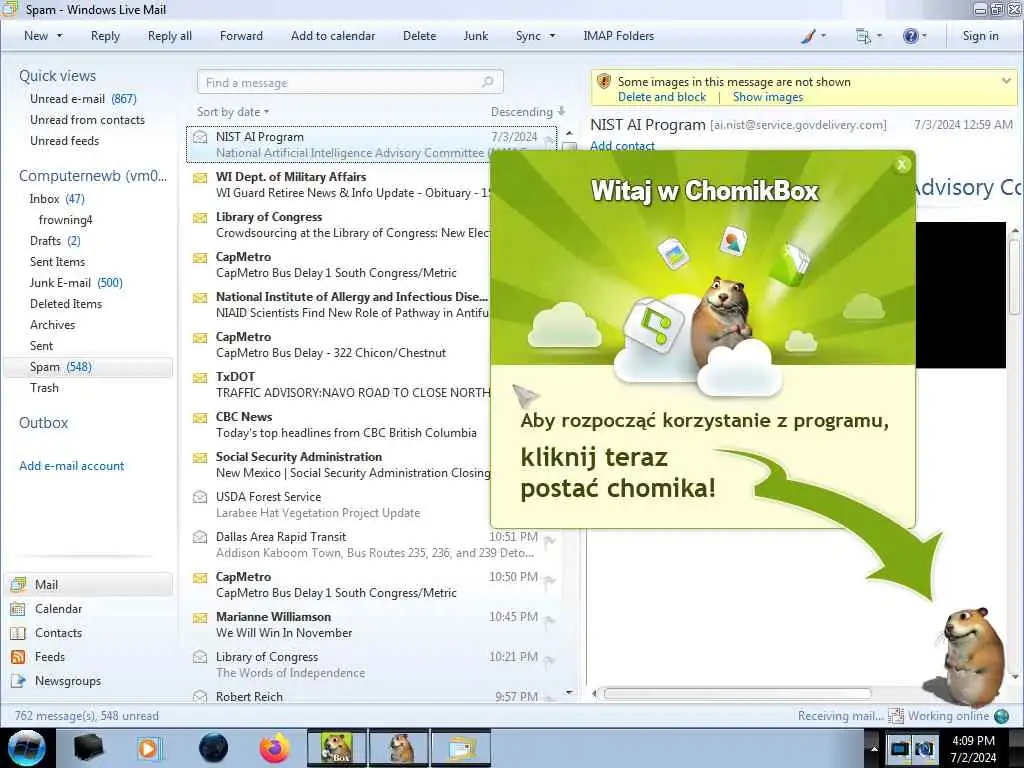Image resolution: width=1024 pixels, height=768 pixels.
Task: Open the Help icon dropdown arrow
Action: click(923, 36)
